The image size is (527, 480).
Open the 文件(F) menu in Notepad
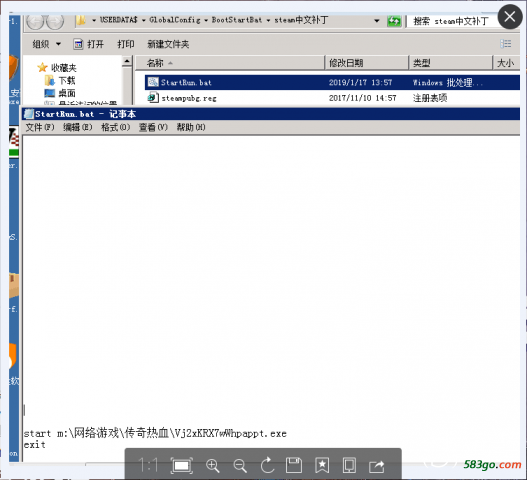(x=40, y=127)
